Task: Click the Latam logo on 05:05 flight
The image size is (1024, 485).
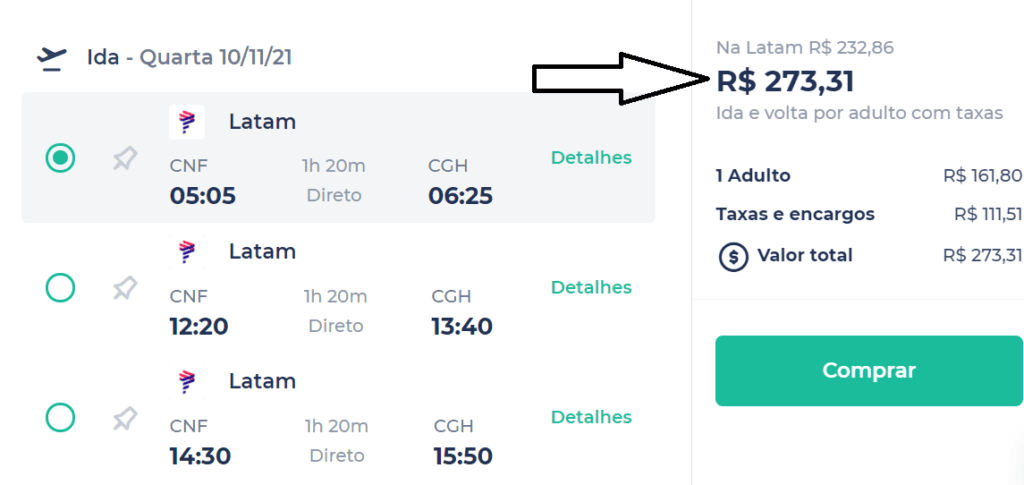Action: (x=187, y=122)
